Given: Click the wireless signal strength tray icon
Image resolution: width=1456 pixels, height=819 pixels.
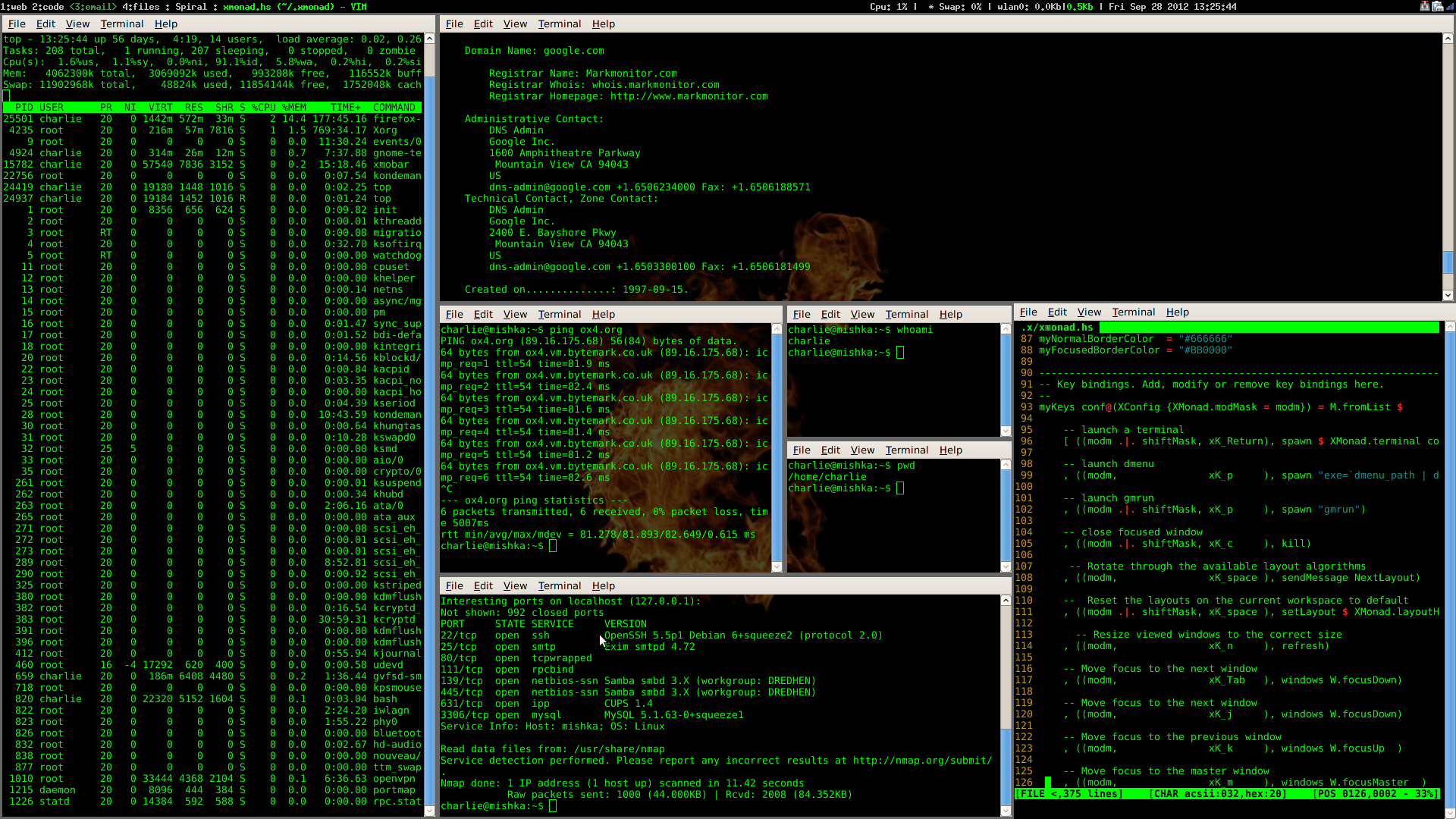Looking at the screenshot, I should coord(1450,6).
